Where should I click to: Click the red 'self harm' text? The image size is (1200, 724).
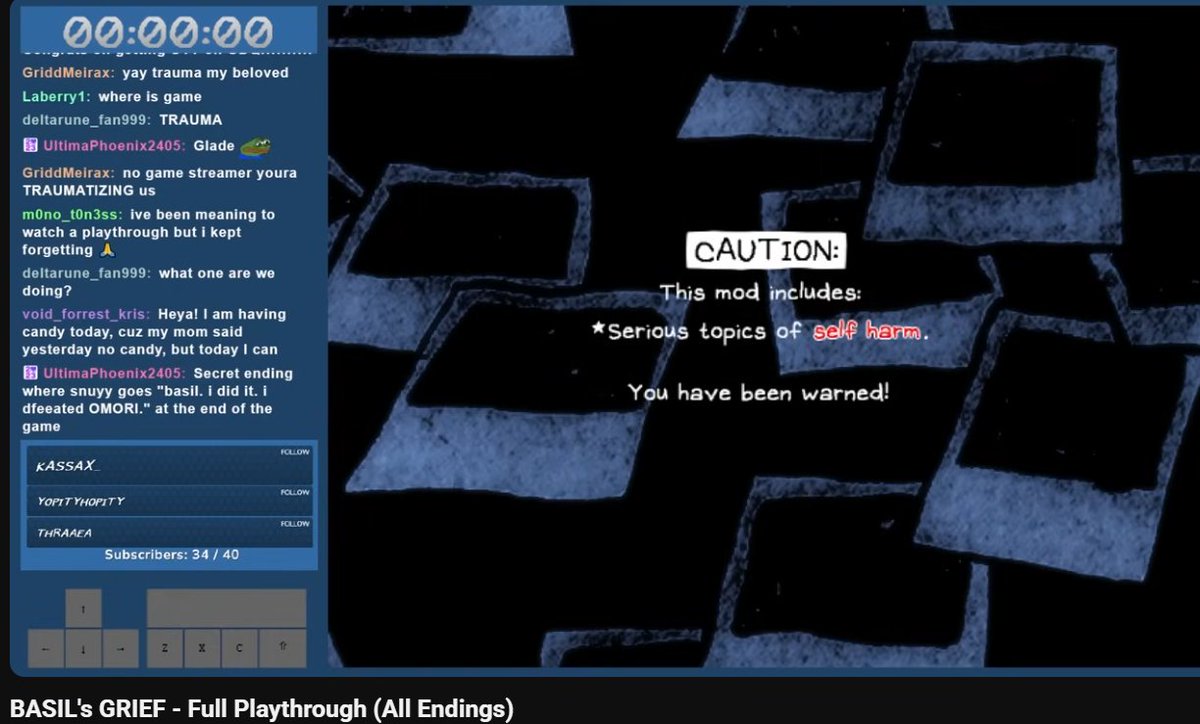(x=866, y=331)
